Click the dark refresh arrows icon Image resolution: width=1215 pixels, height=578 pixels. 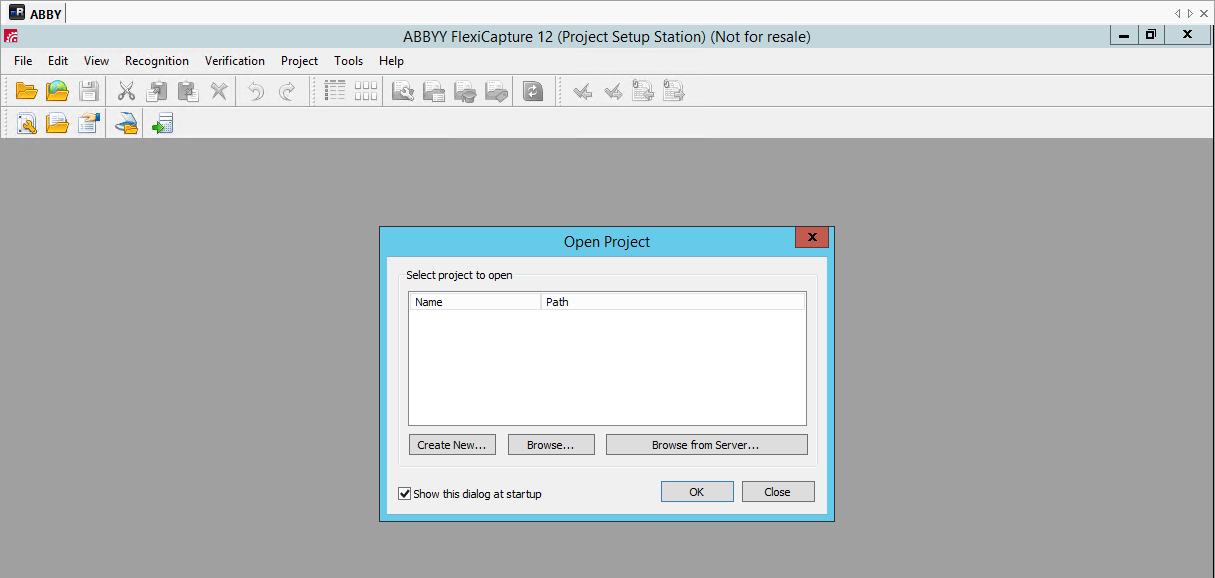tap(533, 92)
